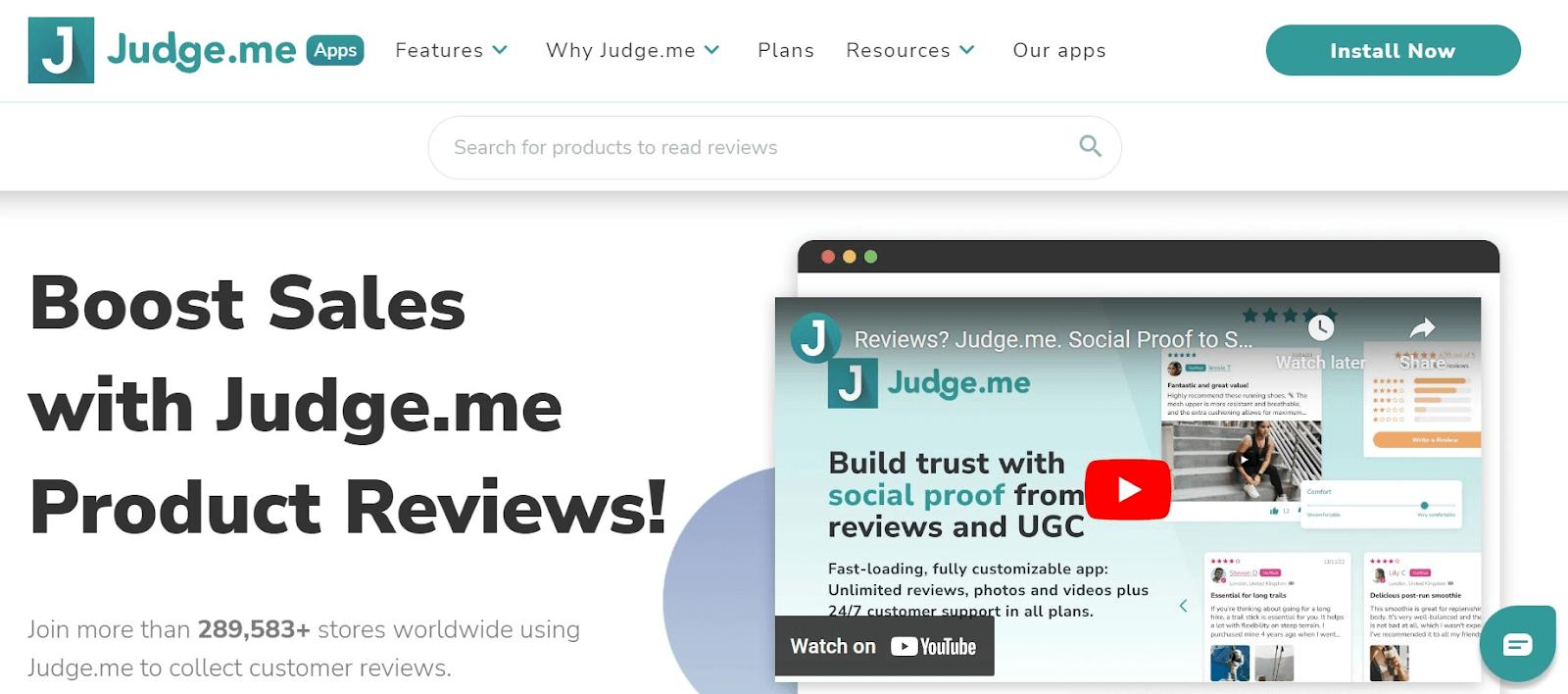Open the chat widget bubble icon
The height and width of the screenshot is (694, 1568).
[1517, 644]
